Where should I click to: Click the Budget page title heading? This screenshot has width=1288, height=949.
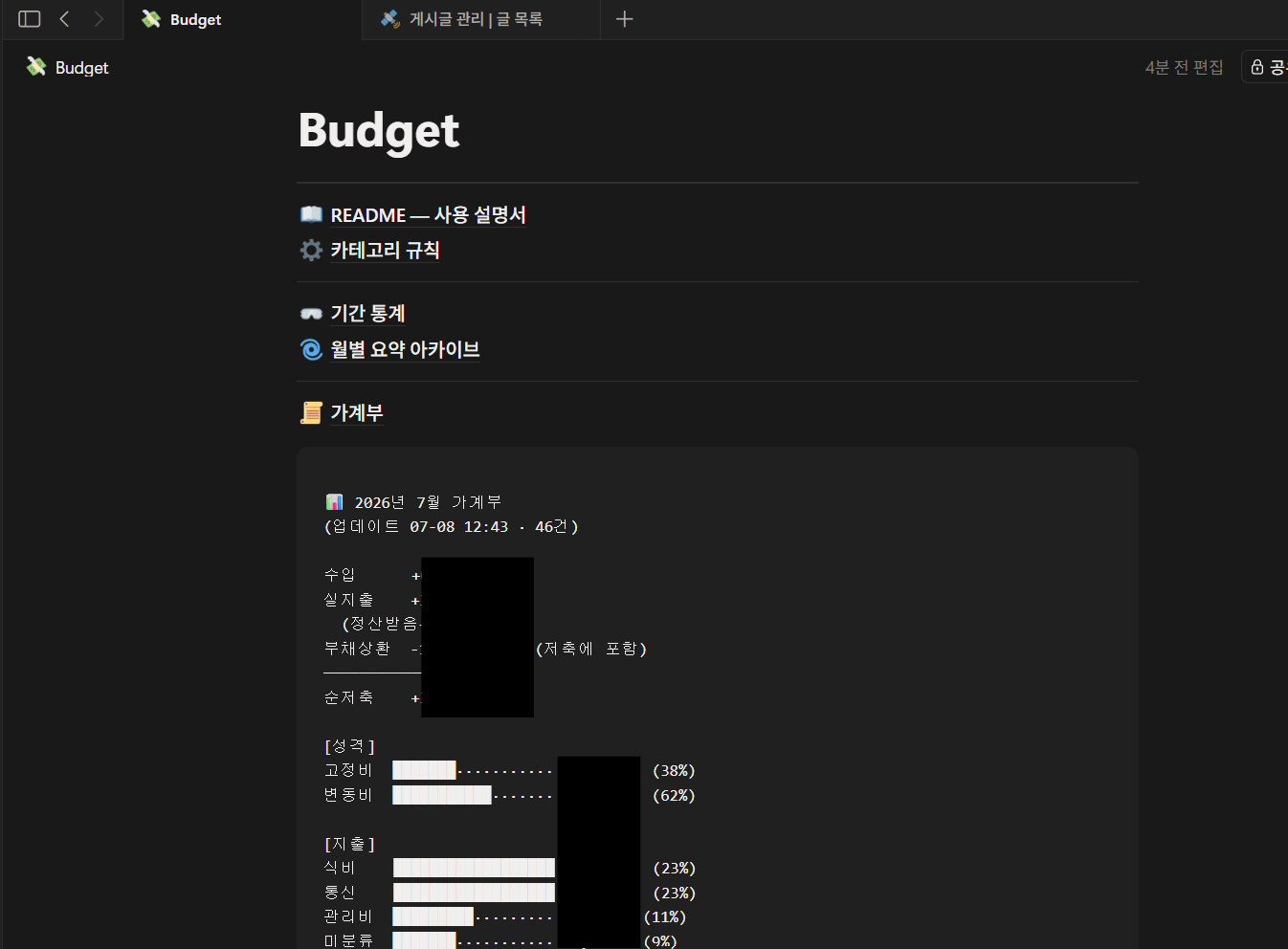click(379, 131)
